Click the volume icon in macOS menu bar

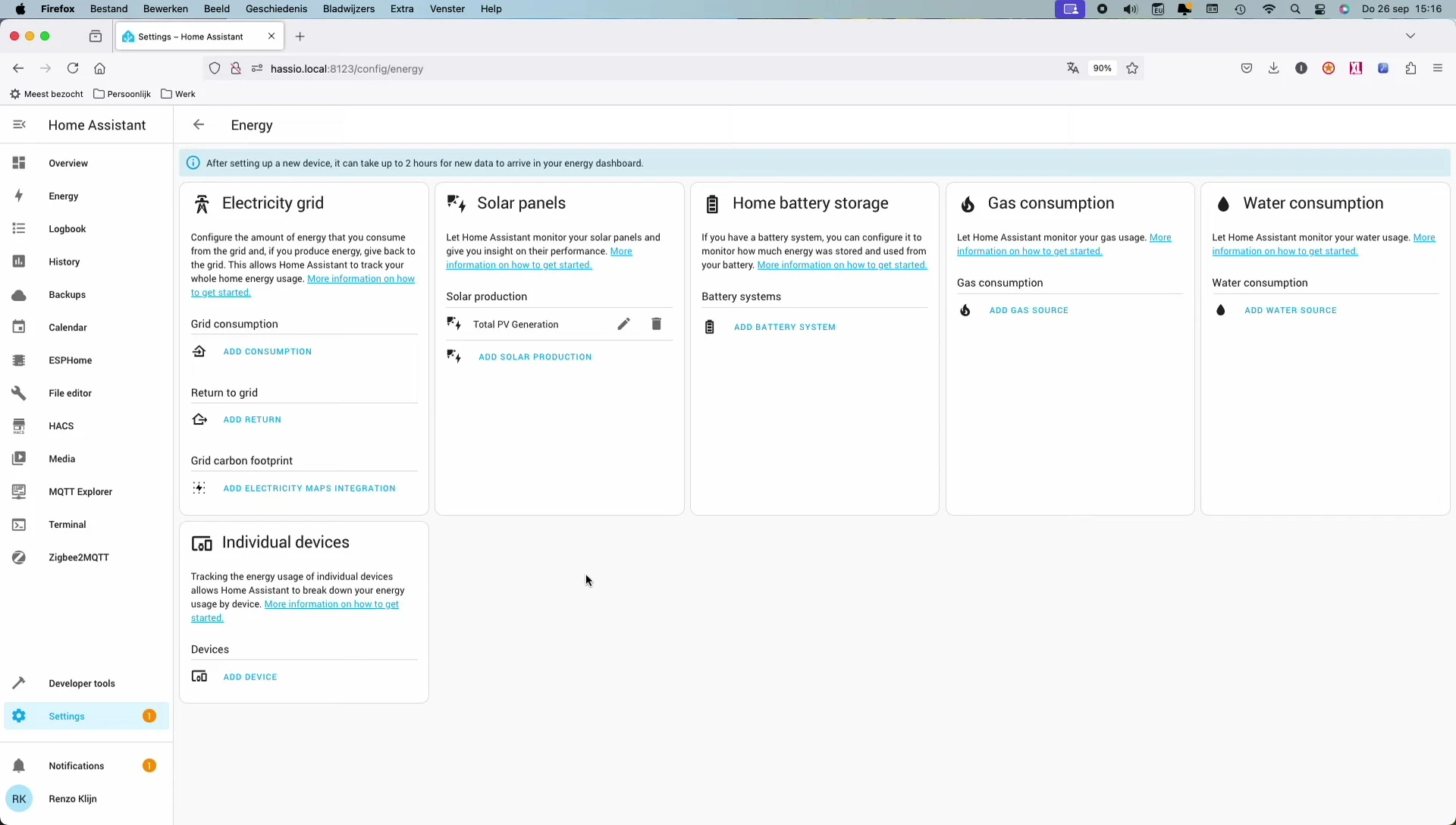click(x=1130, y=9)
